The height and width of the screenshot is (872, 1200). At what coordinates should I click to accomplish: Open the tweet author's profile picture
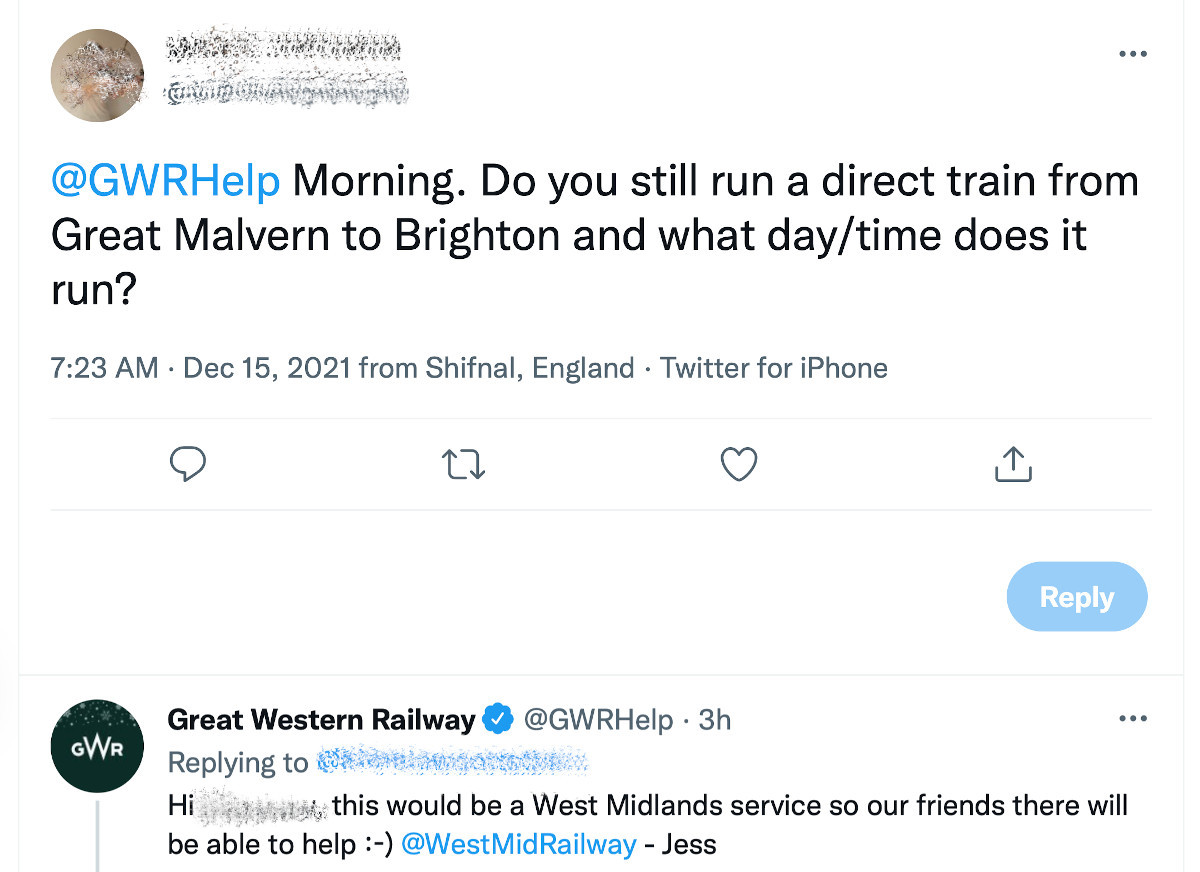point(98,76)
